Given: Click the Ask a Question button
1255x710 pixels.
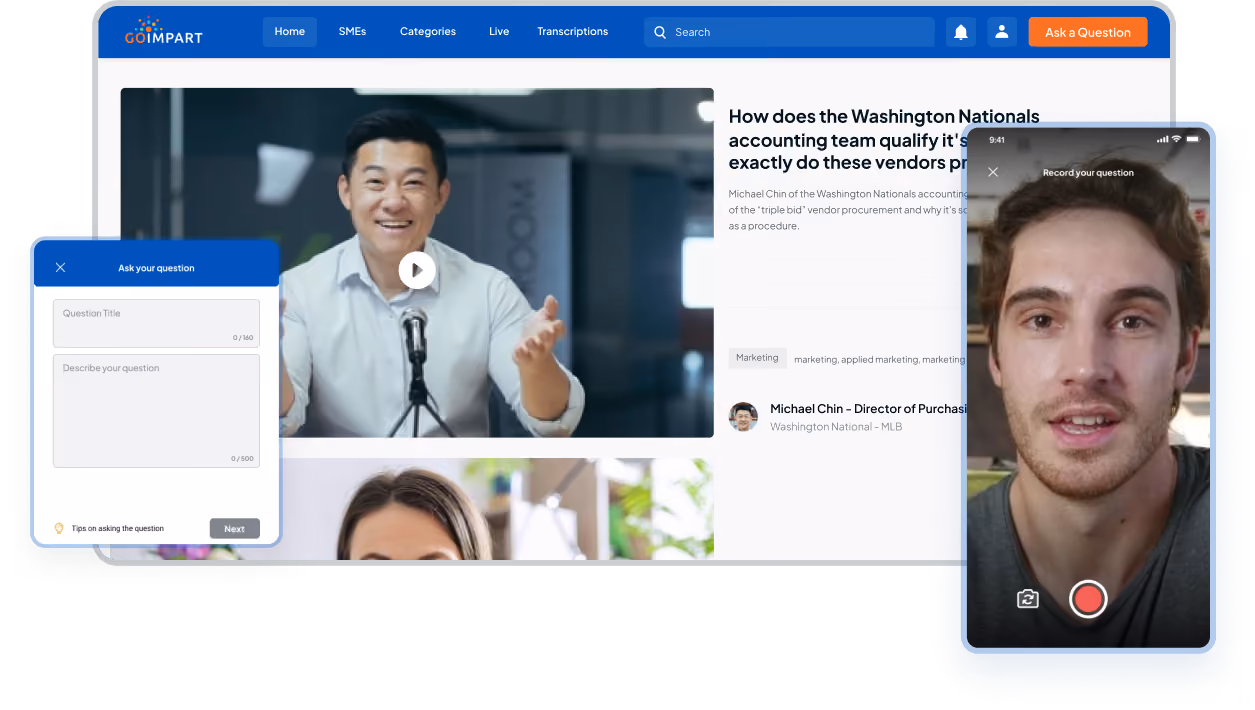Looking at the screenshot, I should 1088,32.
